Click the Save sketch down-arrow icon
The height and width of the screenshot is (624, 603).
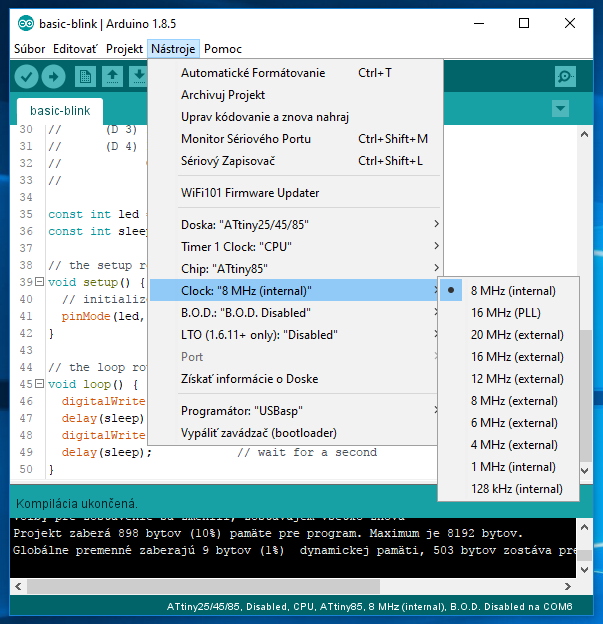[x=139, y=76]
